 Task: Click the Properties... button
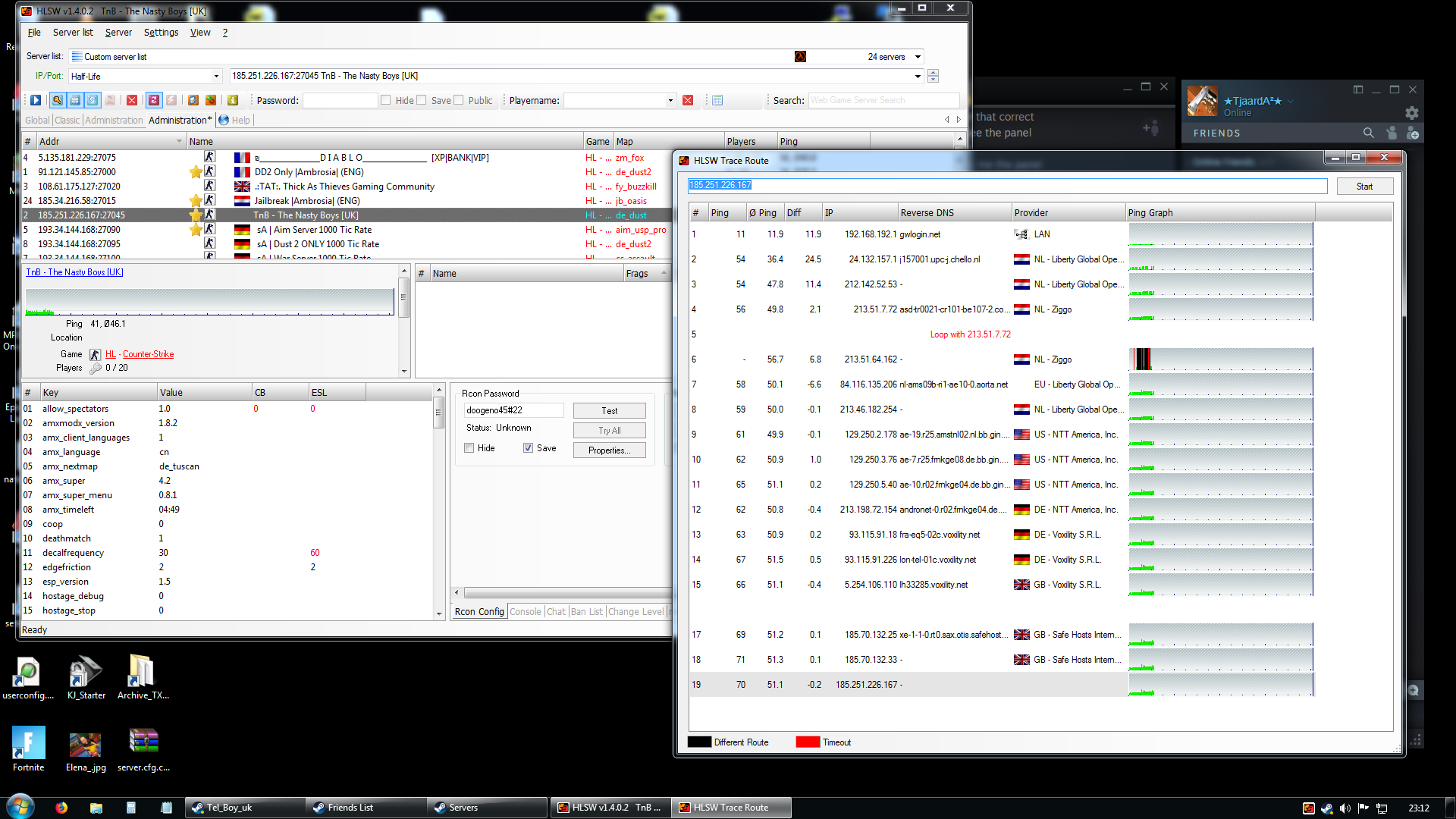click(610, 450)
